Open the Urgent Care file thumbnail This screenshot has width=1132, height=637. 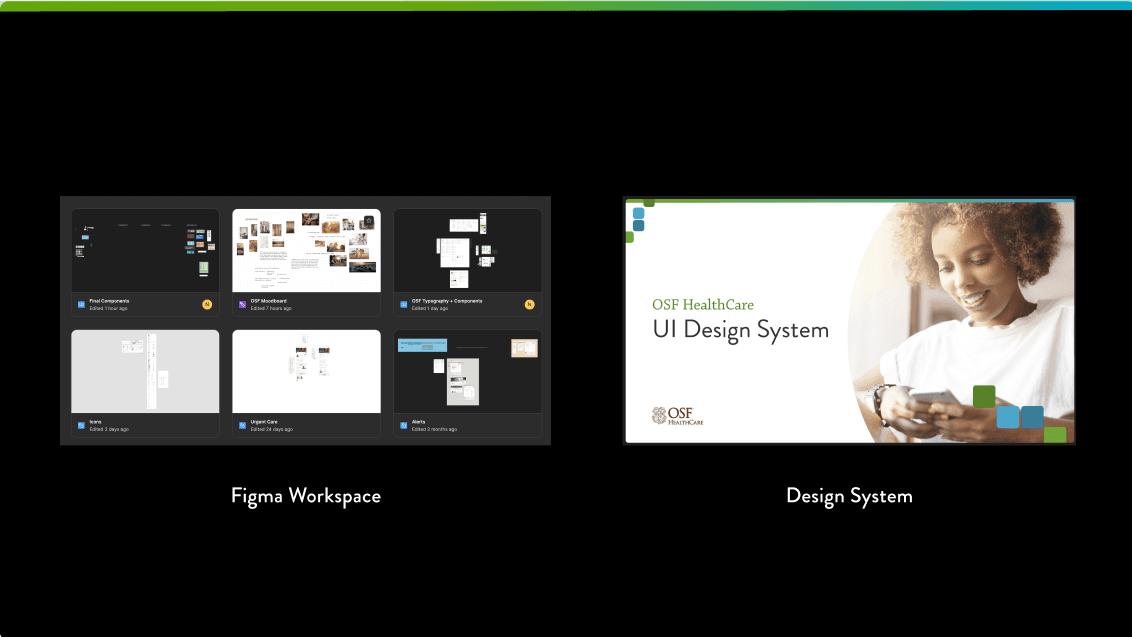point(306,371)
